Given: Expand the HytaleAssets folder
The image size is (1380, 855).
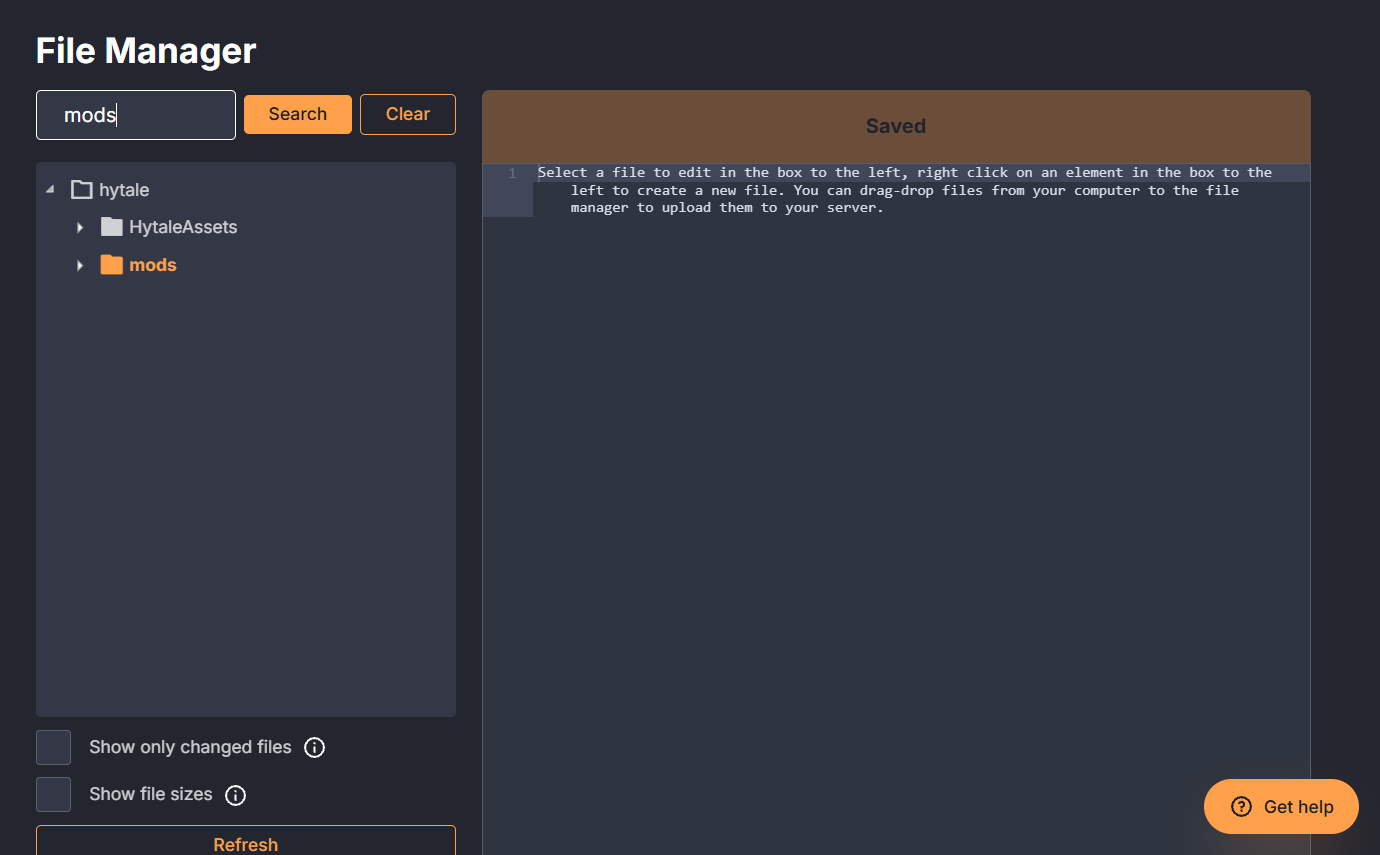Looking at the screenshot, I should click(80, 227).
